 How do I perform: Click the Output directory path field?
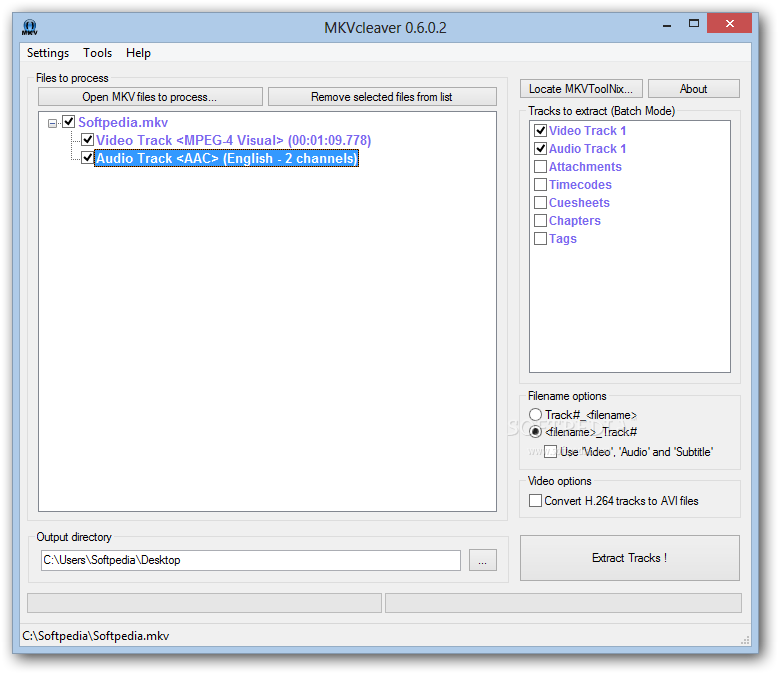point(251,560)
